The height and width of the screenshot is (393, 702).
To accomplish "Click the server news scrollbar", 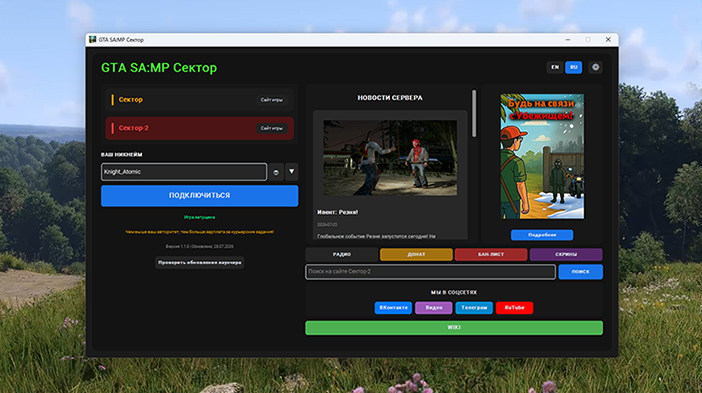I will (474, 114).
